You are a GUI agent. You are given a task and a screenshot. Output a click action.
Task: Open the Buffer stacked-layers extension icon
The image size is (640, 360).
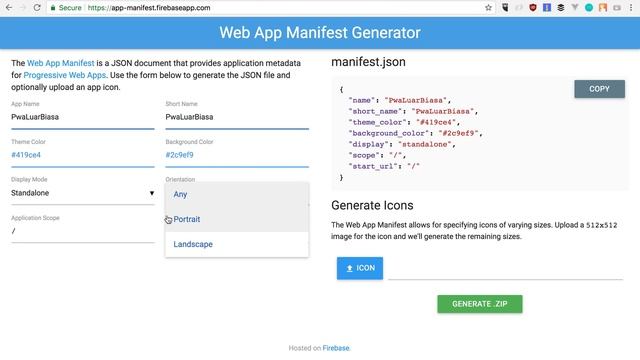[561, 7]
